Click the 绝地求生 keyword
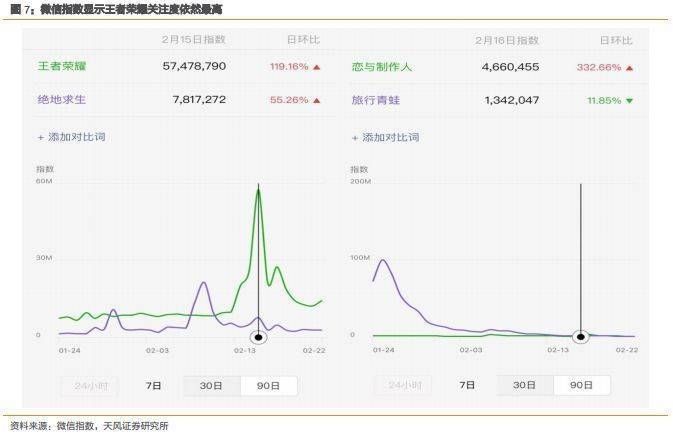The width and height of the screenshot is (673, 436). (62, 100)
